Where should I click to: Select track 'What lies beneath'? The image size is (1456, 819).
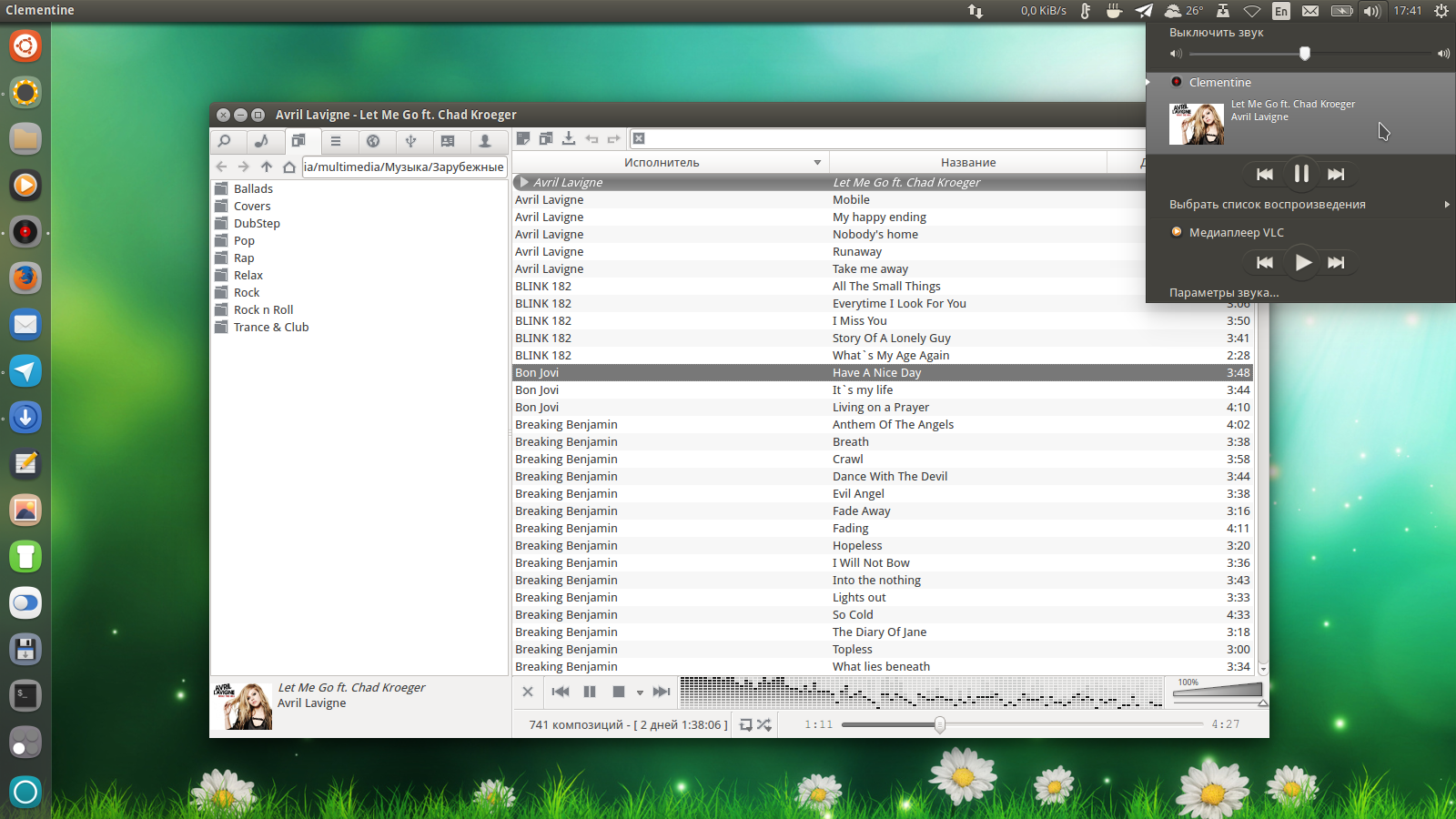click(883, 666)
